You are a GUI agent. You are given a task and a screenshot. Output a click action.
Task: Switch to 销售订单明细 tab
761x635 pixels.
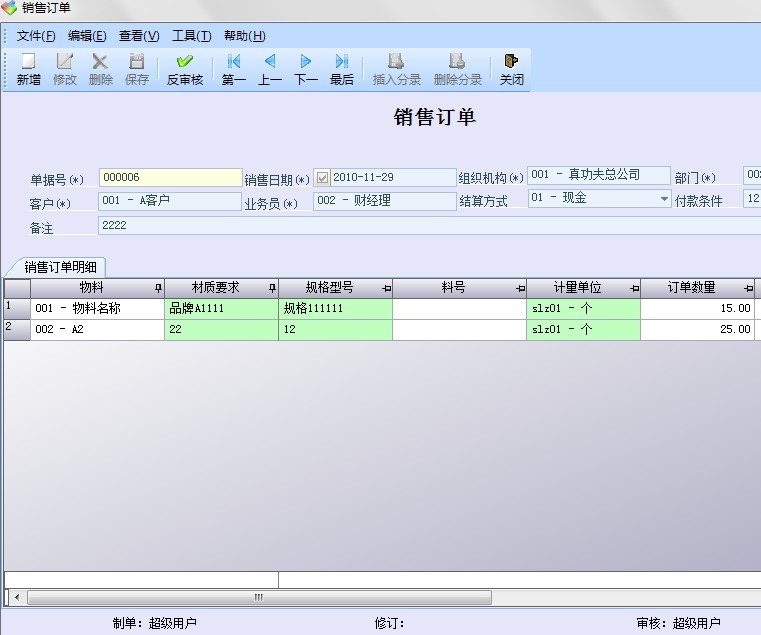[x=62, y=267]
